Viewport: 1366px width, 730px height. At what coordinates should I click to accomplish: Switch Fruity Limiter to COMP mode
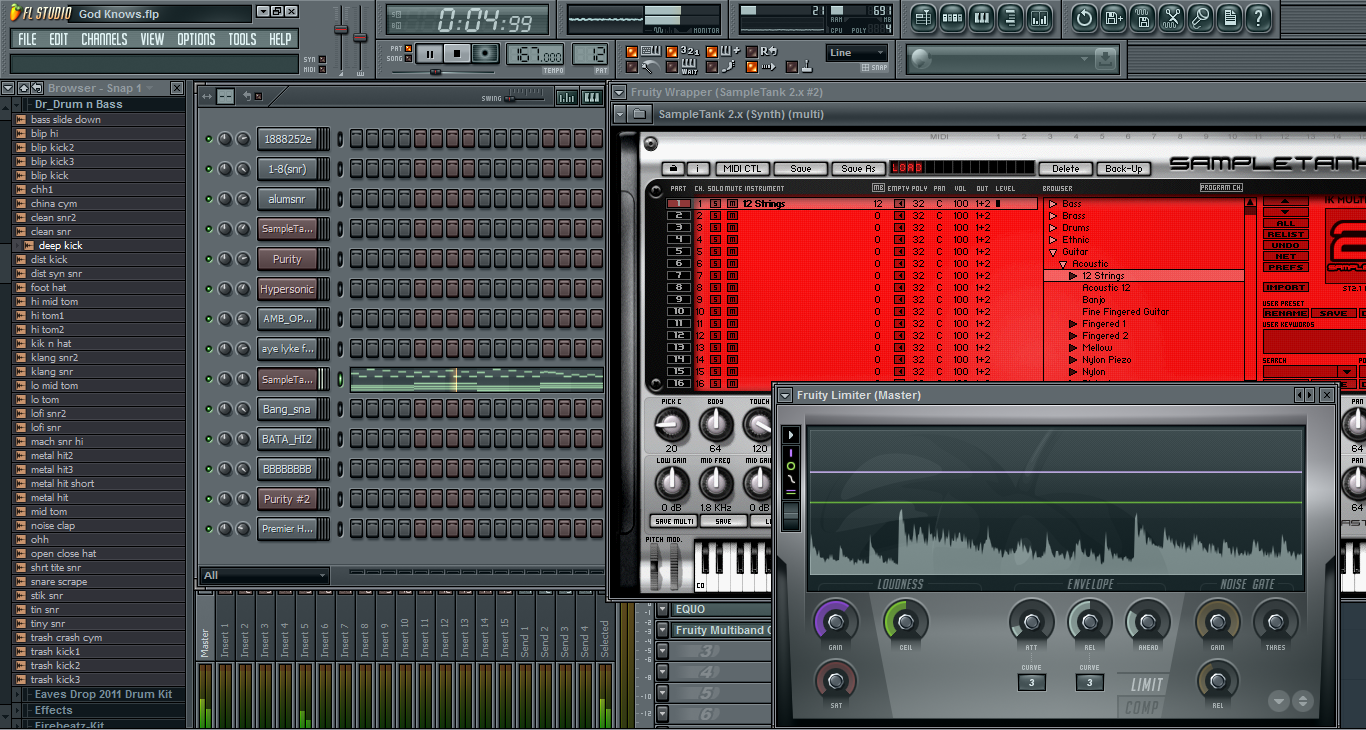pos(1142,707)
